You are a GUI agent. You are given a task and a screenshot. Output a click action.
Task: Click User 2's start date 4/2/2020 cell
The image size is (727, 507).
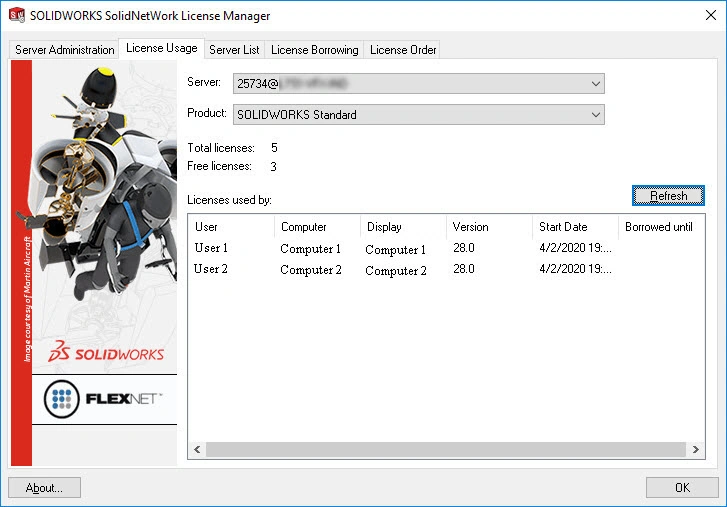click(575, 269)
